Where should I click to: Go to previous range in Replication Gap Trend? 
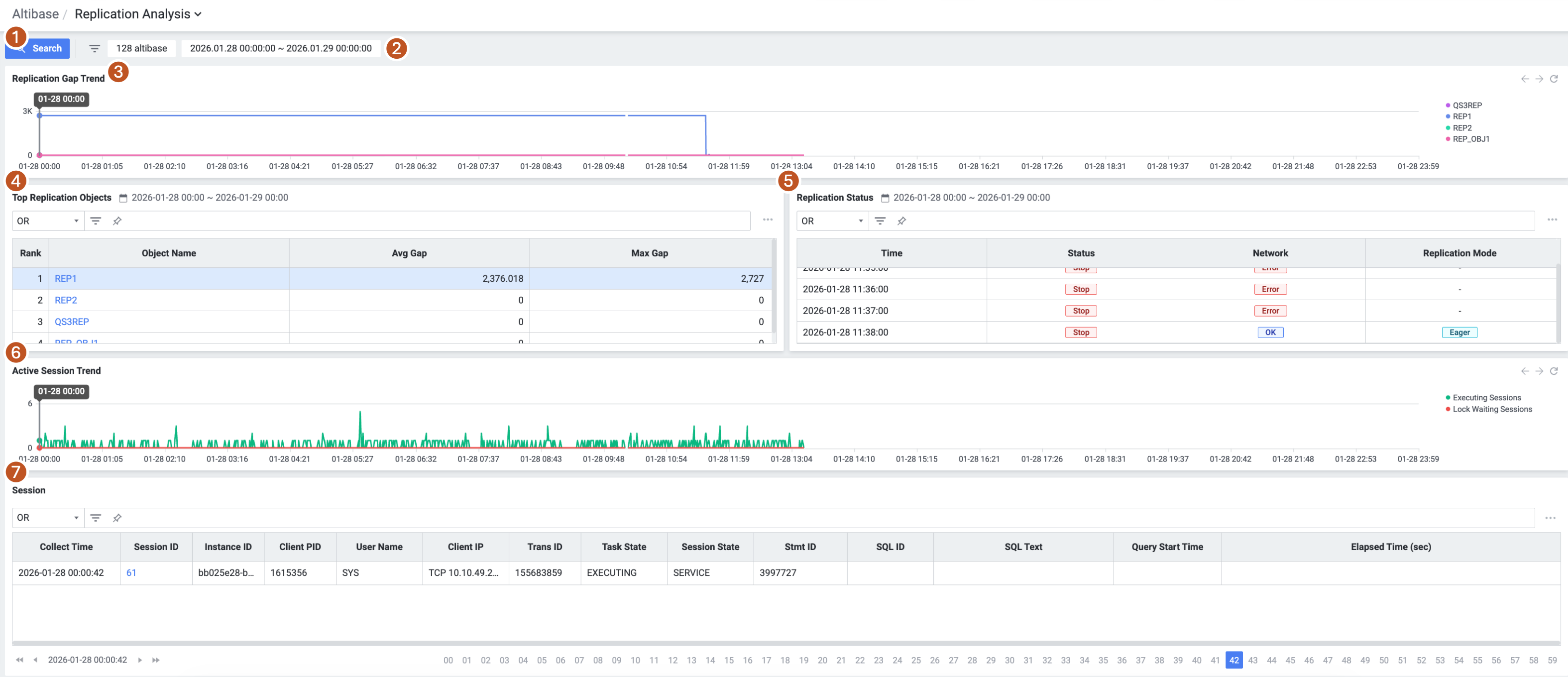pyautogui.click(x=1525, y=79)
